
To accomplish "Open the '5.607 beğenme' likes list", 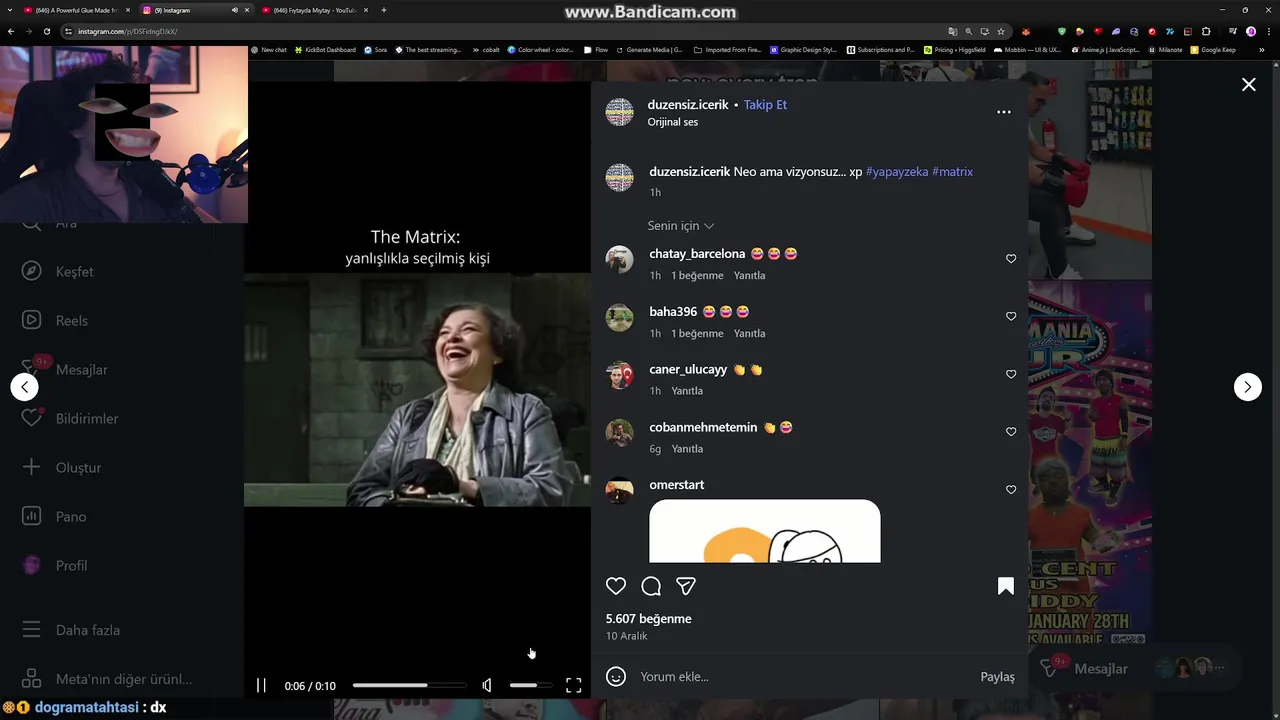I will pos(648,619).
